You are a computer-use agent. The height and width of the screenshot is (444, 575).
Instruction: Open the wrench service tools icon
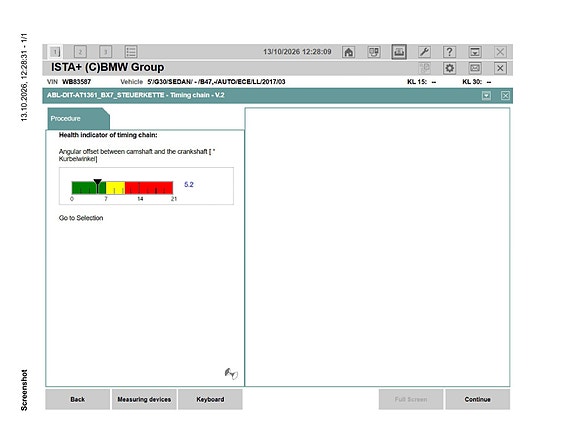click(424, 52)
